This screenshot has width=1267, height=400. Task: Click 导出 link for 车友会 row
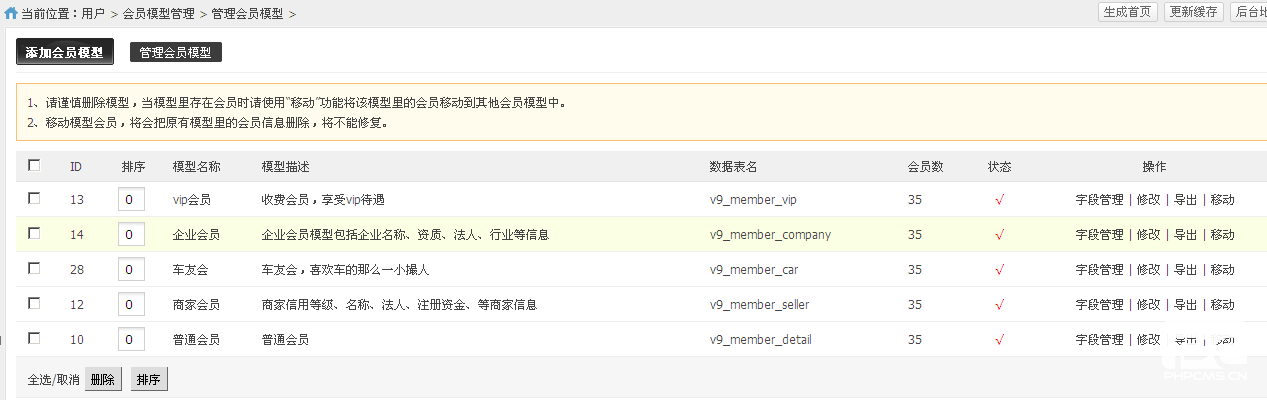pyautogui.click(x=1185, y=270)
